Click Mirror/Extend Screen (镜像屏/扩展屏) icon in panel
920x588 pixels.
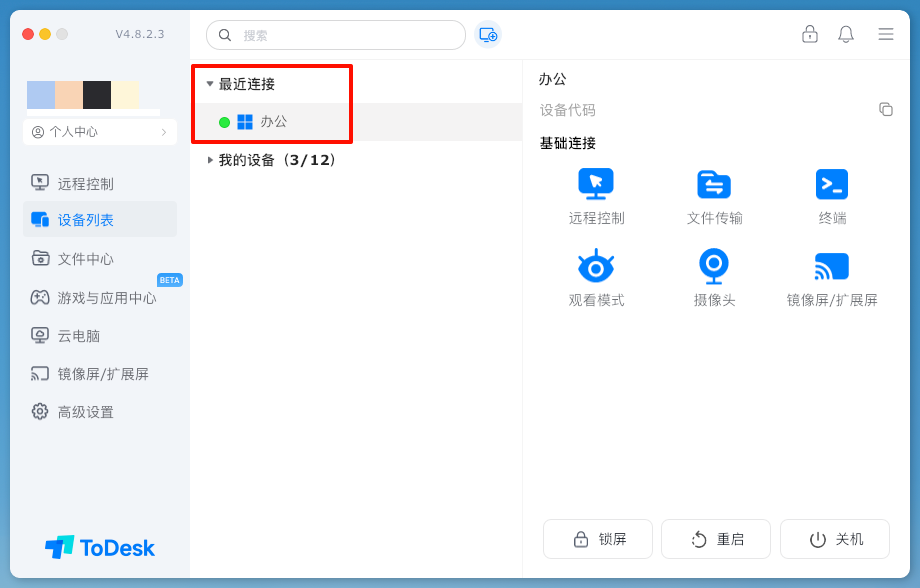tap(832, 266)
